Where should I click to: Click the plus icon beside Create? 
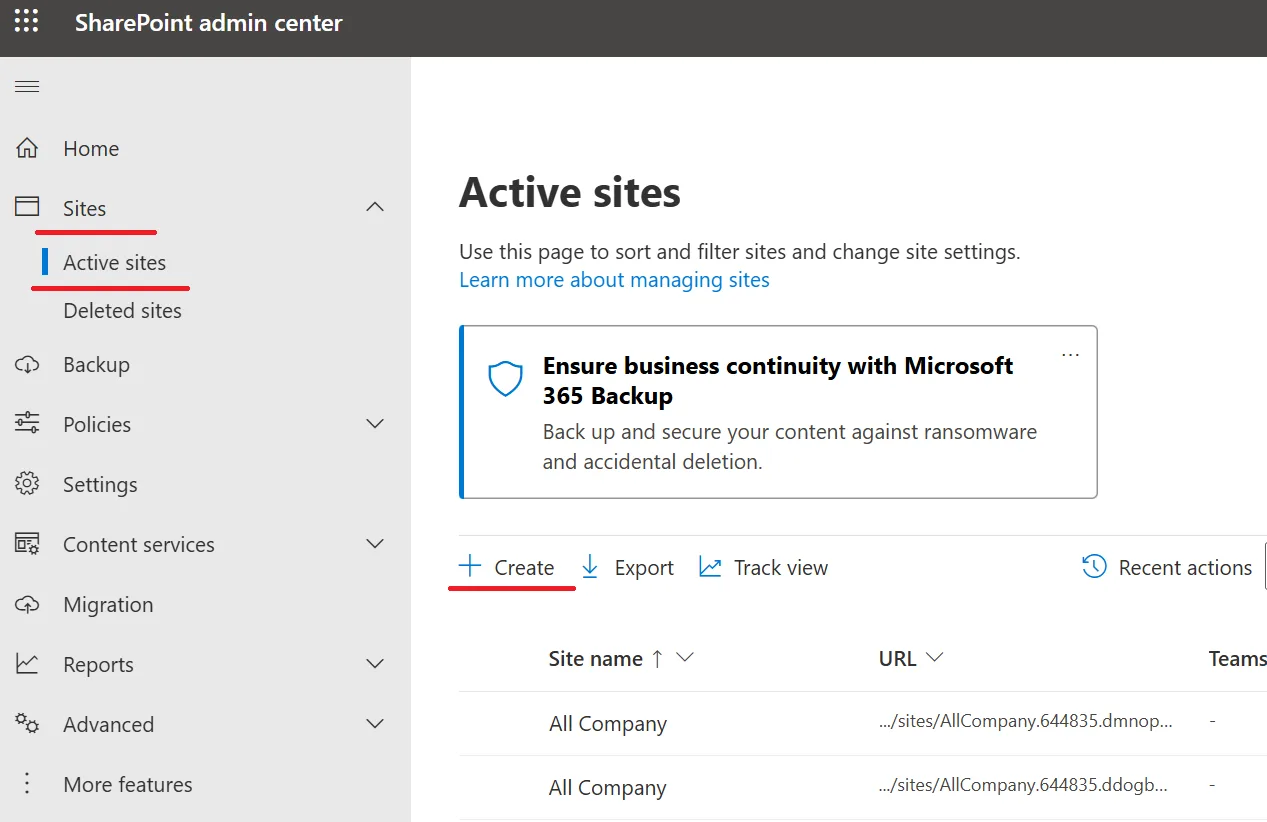coord(470,567)
